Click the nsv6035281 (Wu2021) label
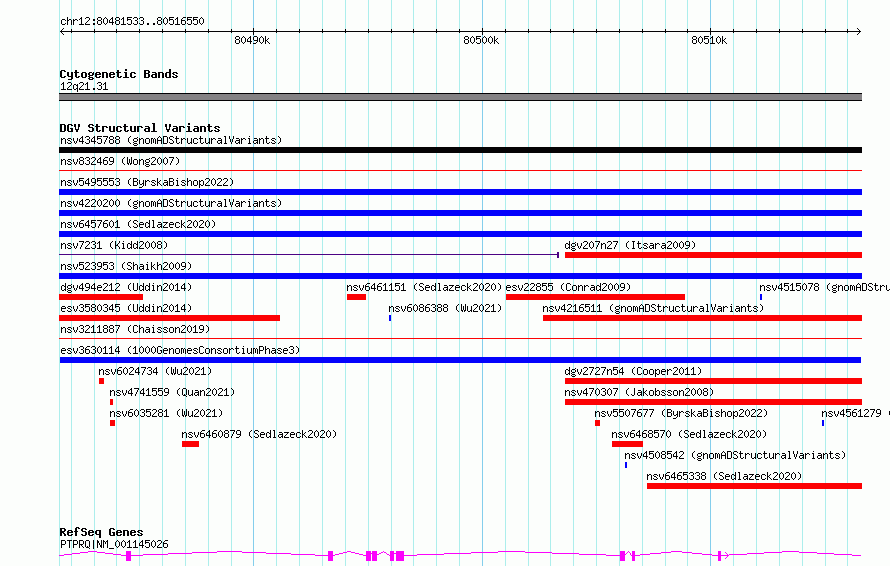Viewport: 890px width, 566px height. (x=166, y=413)
